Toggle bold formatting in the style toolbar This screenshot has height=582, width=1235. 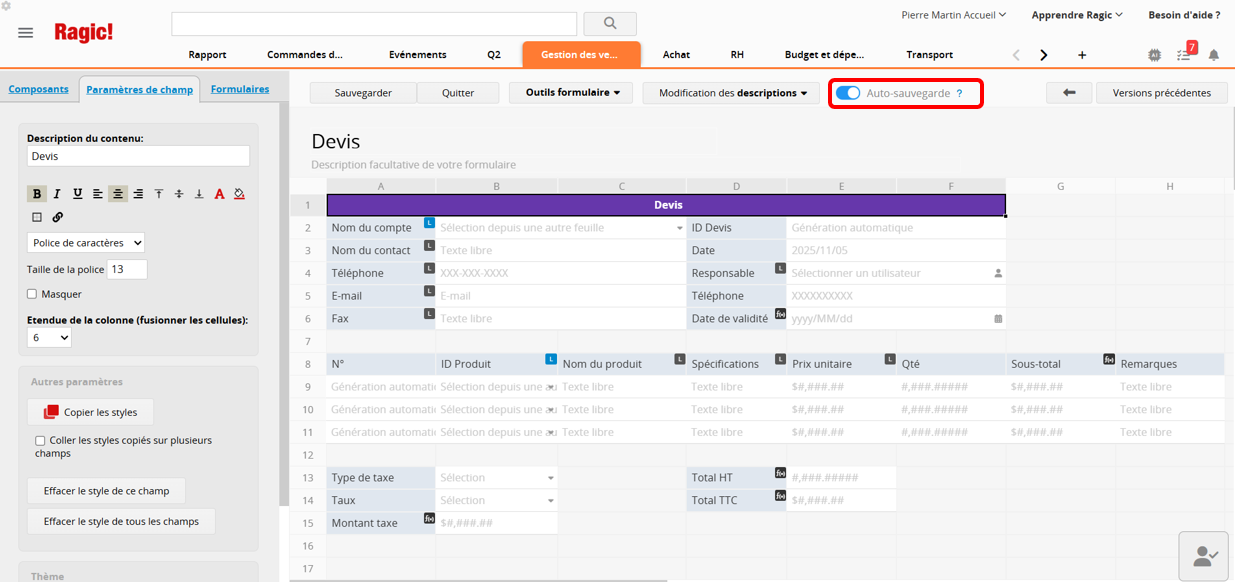click(x=37, y=194)
